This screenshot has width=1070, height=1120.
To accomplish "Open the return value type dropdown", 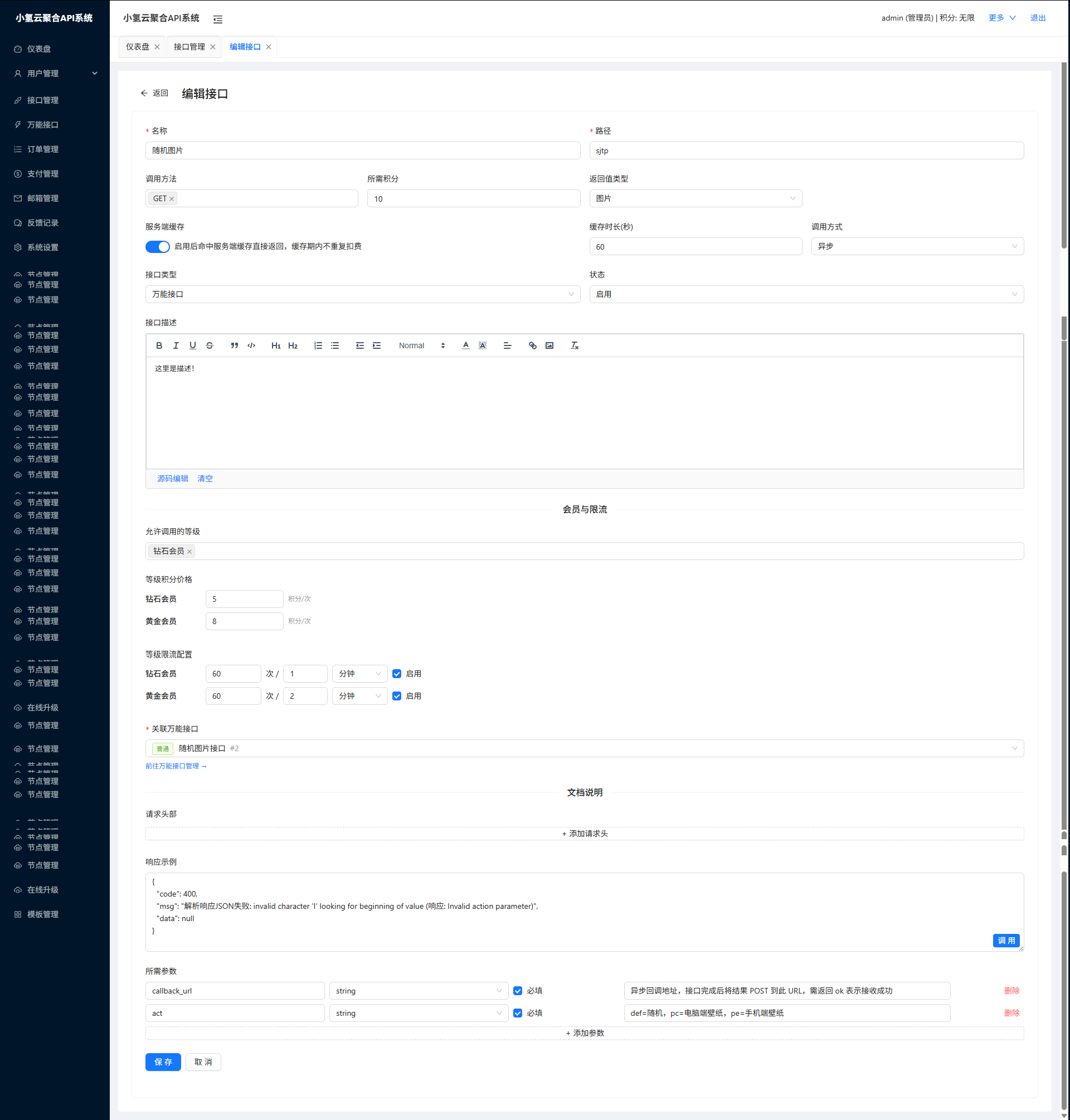I will click(x=695, y=198).
